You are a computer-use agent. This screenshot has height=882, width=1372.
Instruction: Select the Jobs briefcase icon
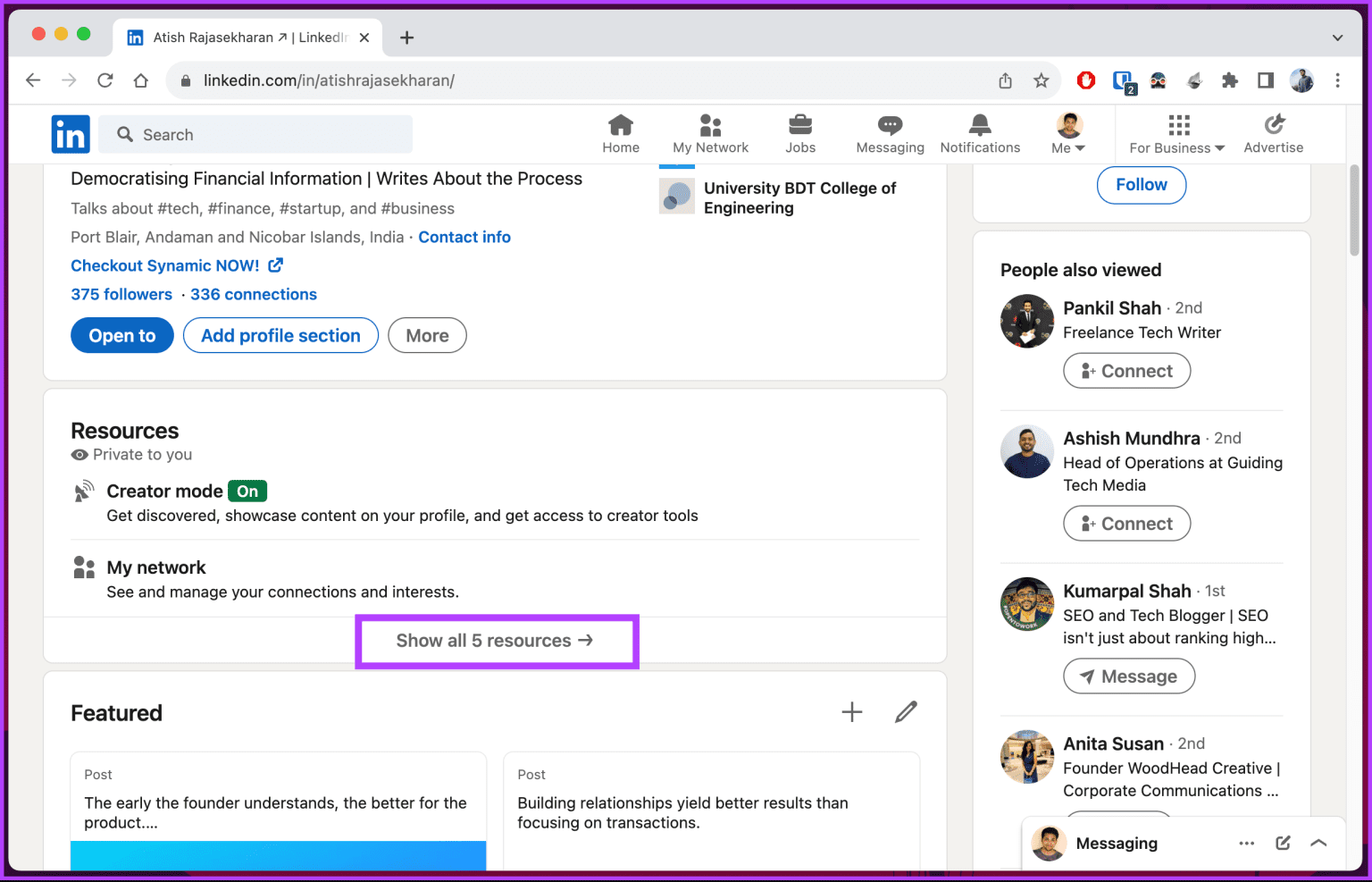pyautogui.click(x=800, y=126)
